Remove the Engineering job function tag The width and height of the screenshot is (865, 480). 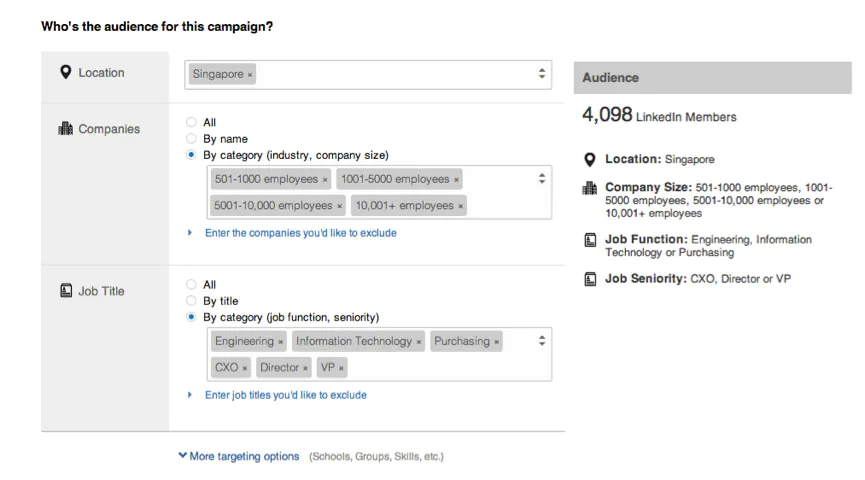[x=281, y=342]
